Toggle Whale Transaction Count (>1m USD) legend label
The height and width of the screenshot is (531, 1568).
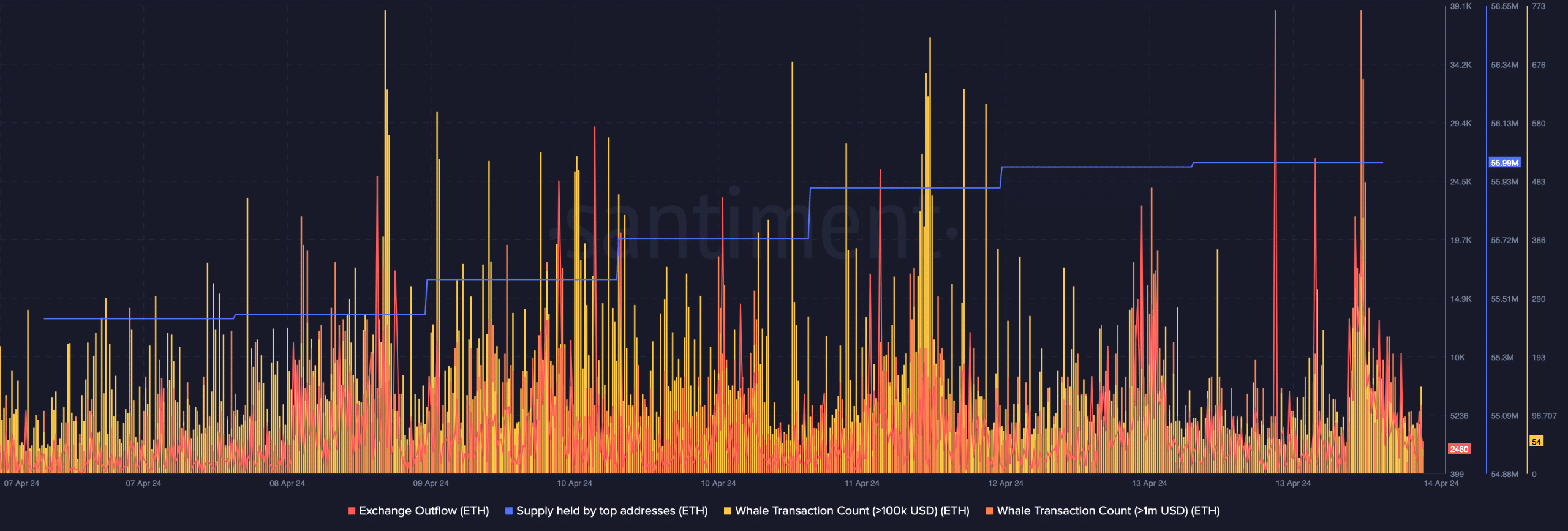pos(1108,511)
